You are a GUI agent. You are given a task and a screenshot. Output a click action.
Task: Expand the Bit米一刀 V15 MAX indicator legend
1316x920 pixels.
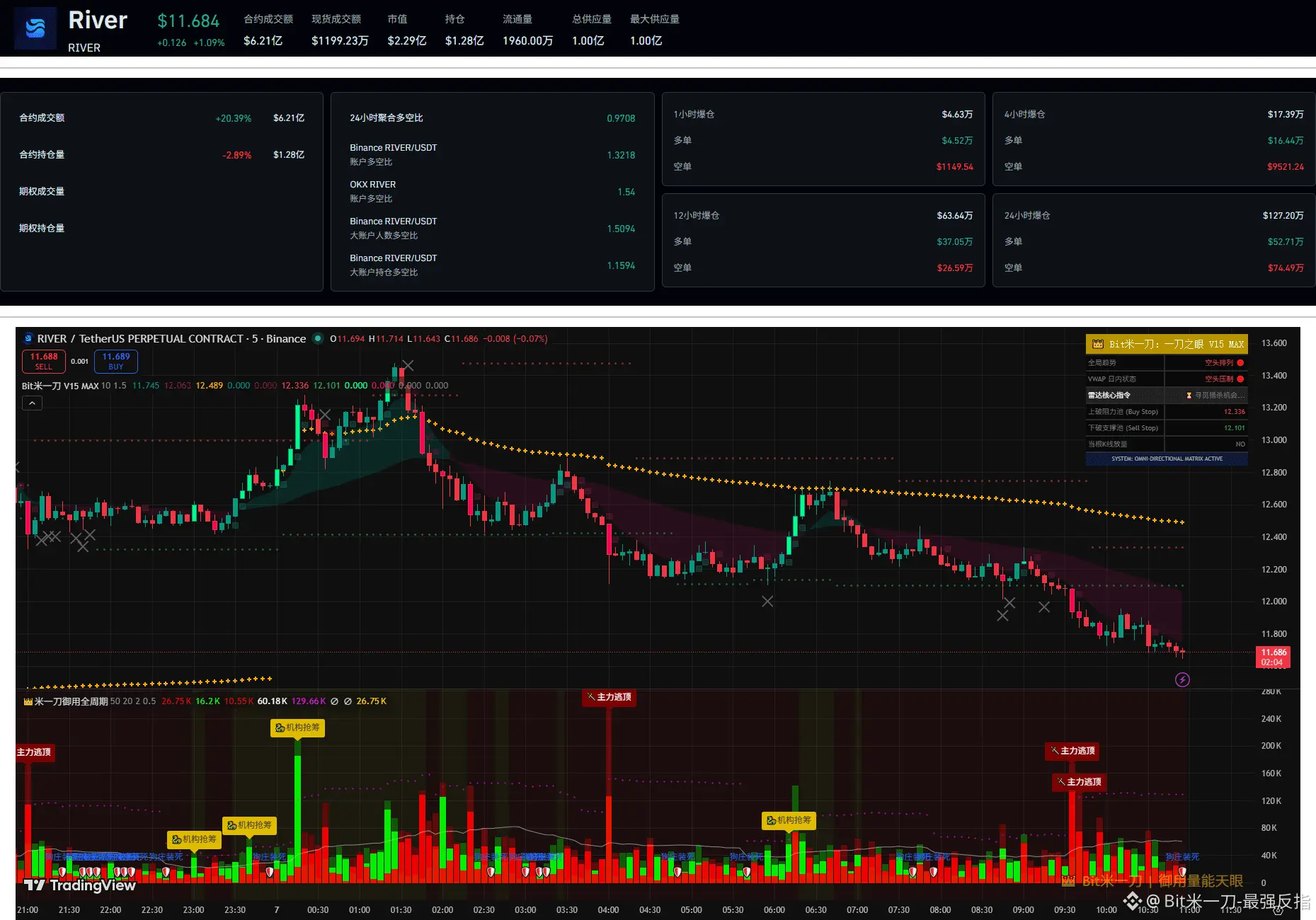tap(60, 386)
